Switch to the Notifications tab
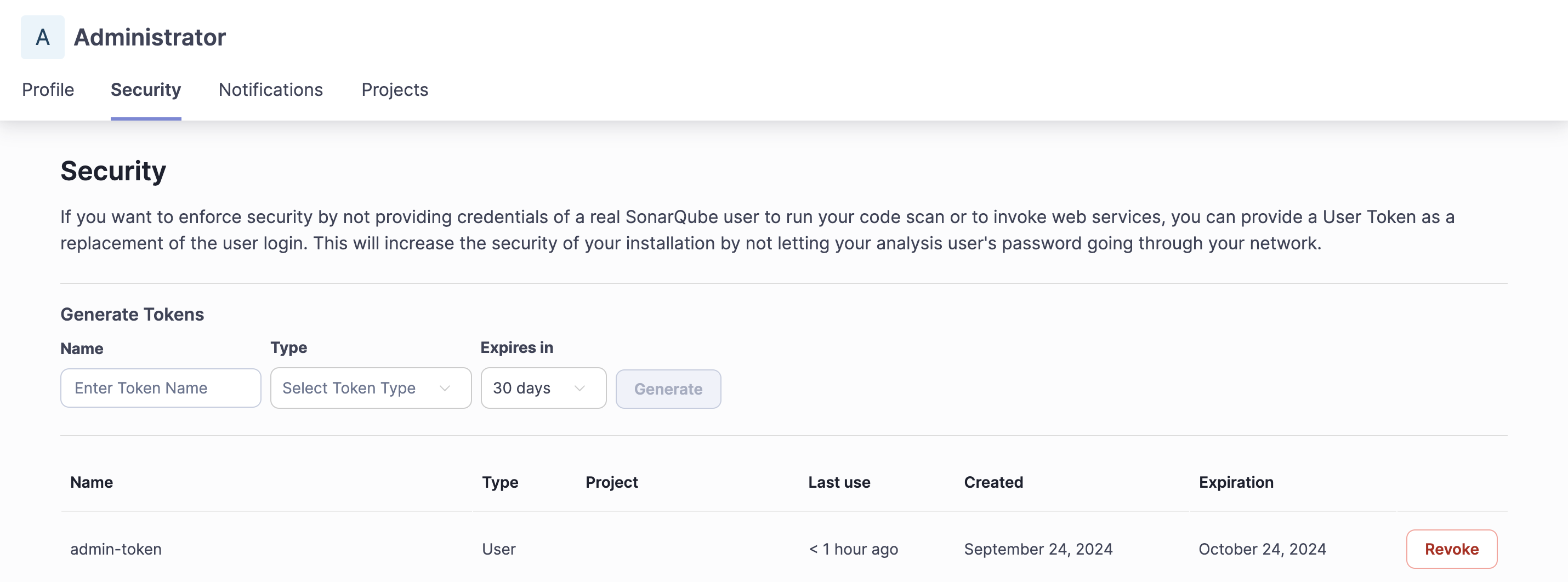The image size is (1568, 582). (x=270, y=89)
